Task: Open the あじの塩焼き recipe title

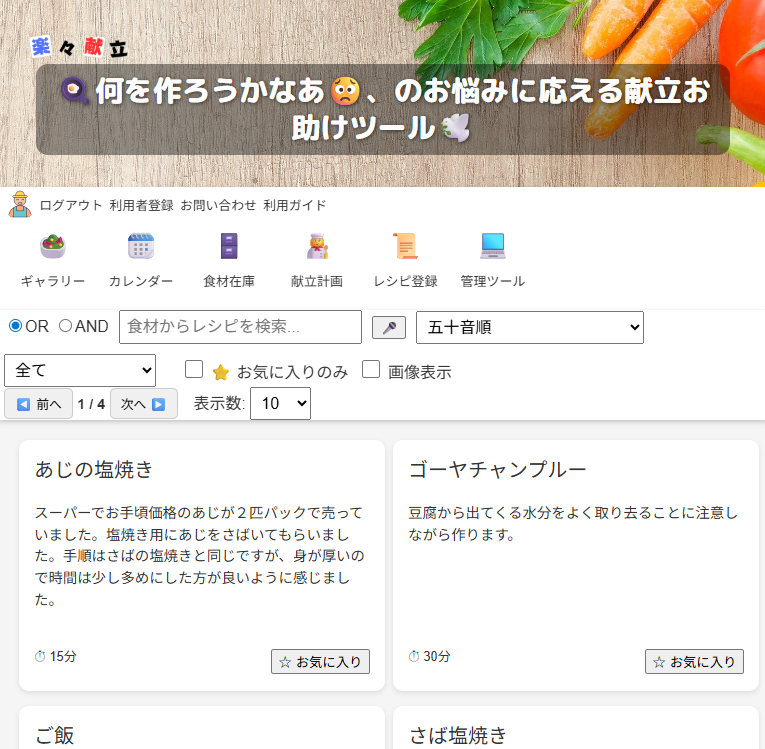Action: (x=94, y=469)
